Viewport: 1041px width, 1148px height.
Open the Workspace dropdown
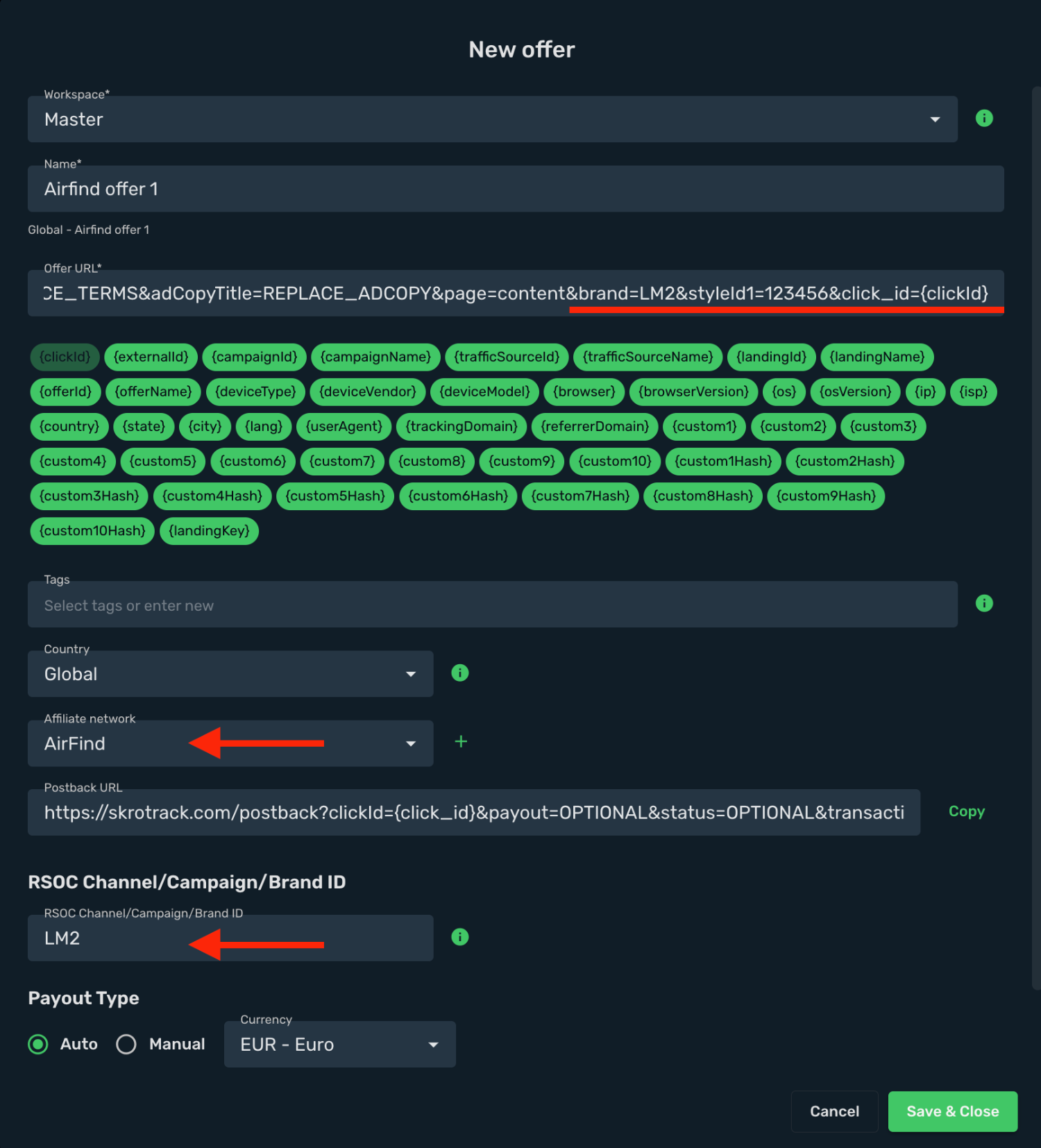pos(493,119)
